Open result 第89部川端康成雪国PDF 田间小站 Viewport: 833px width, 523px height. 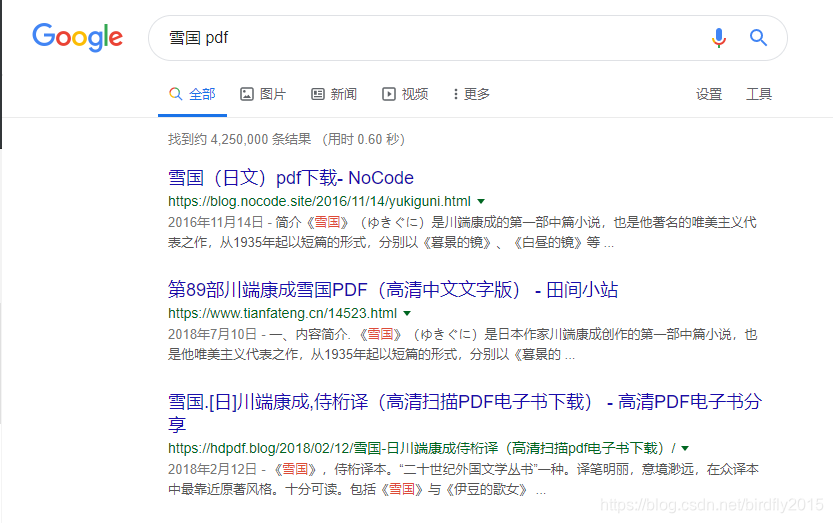coord(393,290)
